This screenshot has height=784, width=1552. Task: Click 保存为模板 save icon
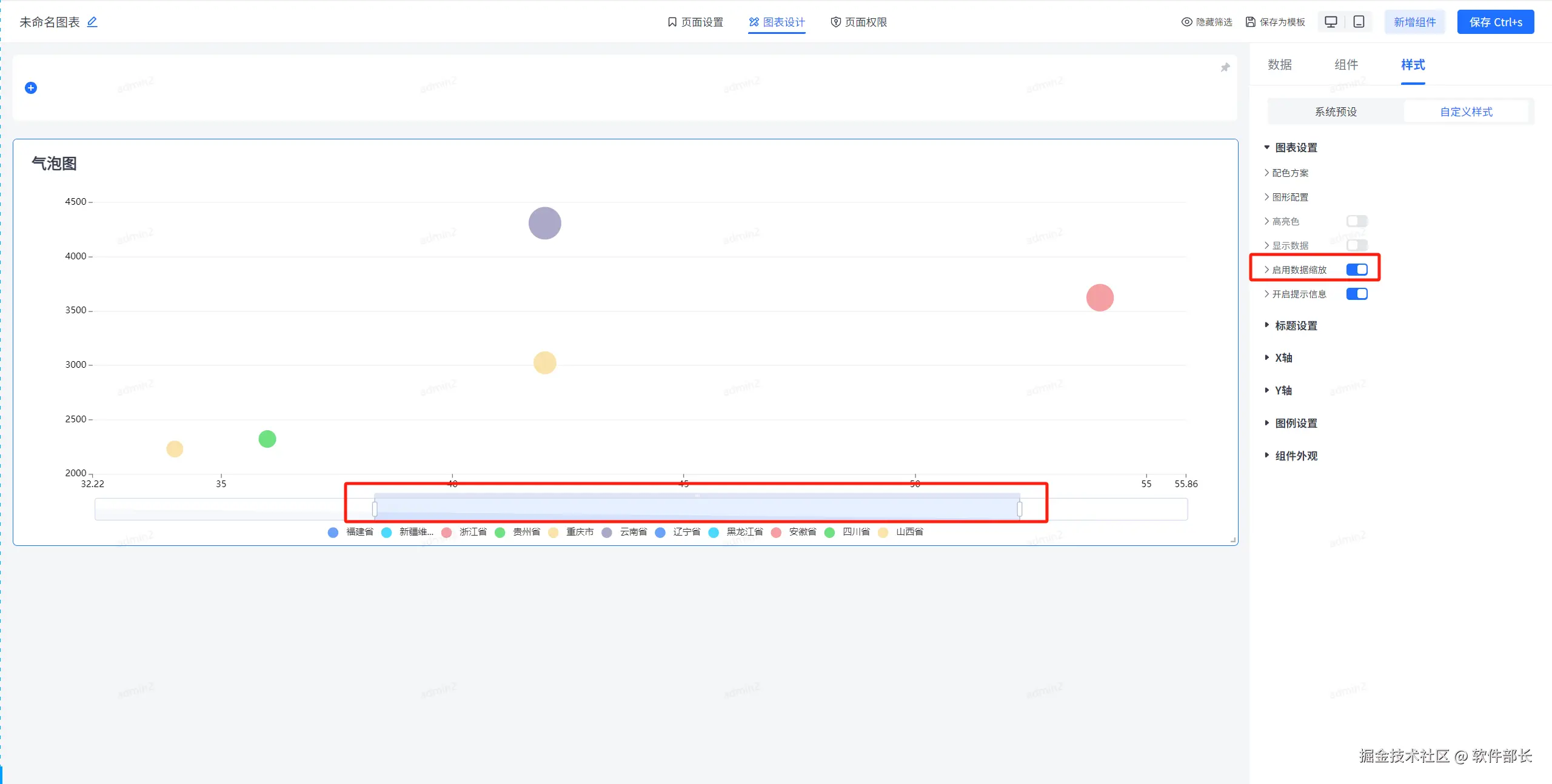click(1251, 22)
